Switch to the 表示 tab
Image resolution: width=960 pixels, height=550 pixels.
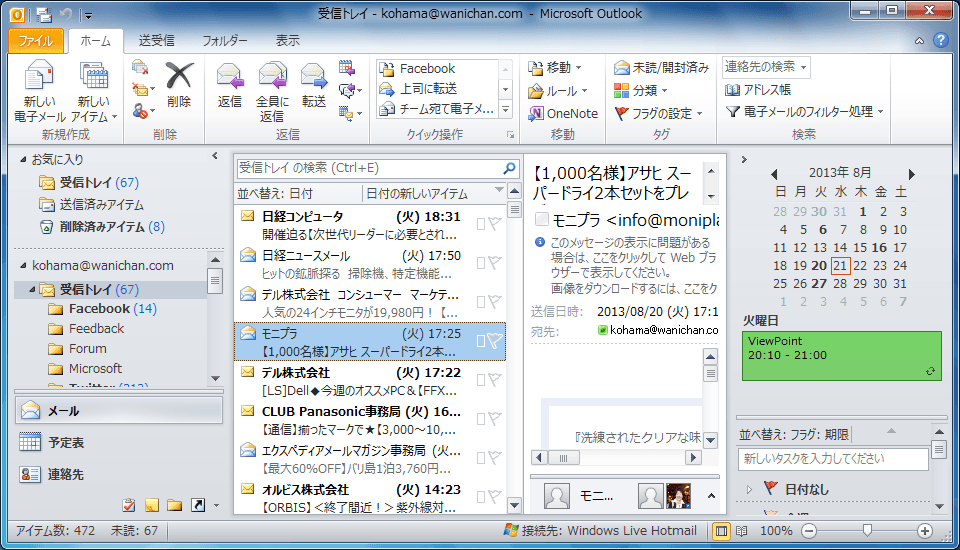(x=287, y=41)
